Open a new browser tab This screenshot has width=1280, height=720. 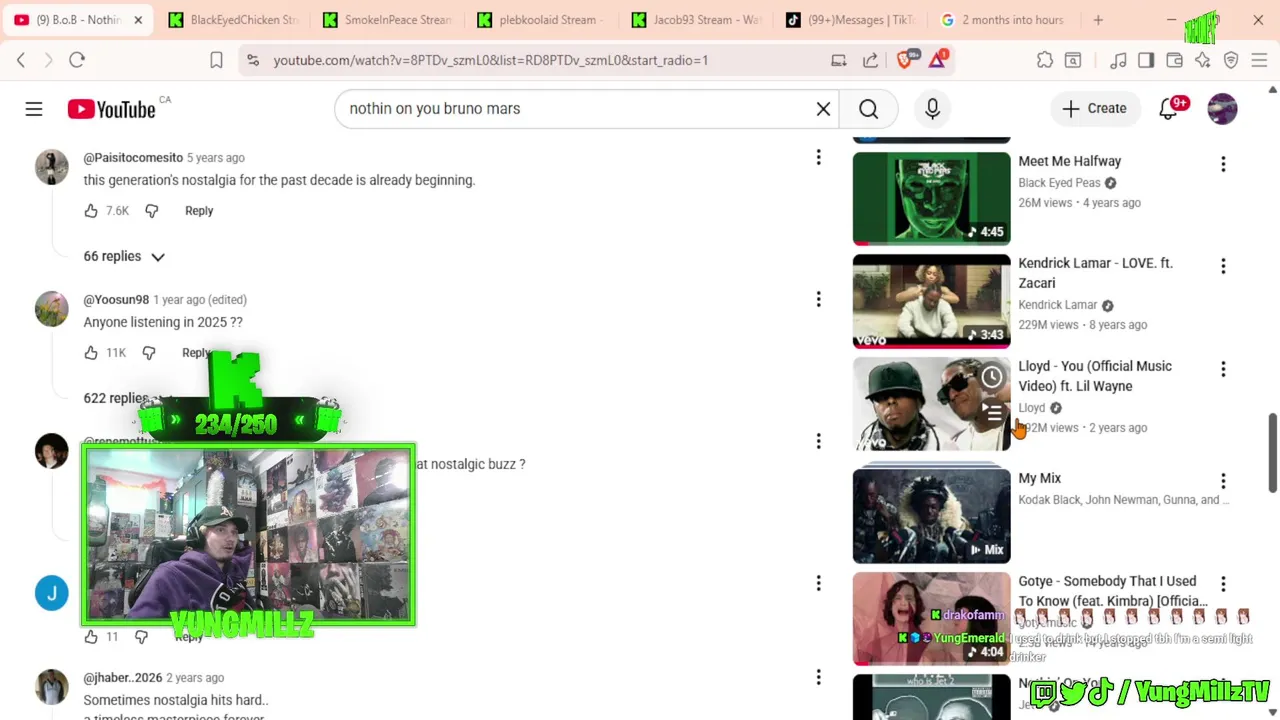coord(1098,20)
